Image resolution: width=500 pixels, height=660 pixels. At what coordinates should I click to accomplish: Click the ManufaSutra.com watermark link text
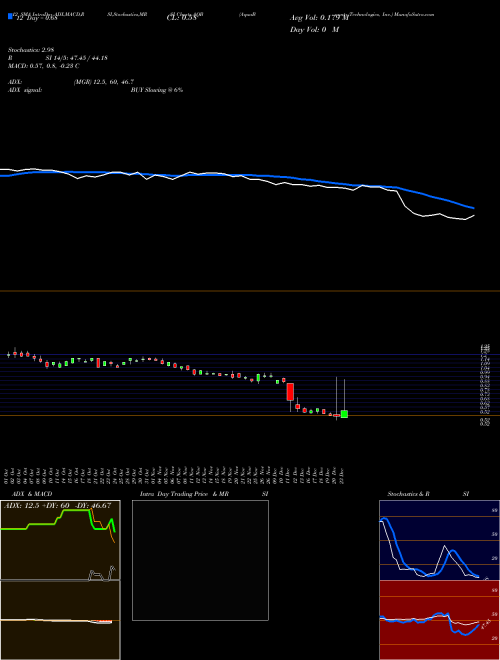point(414,14)
